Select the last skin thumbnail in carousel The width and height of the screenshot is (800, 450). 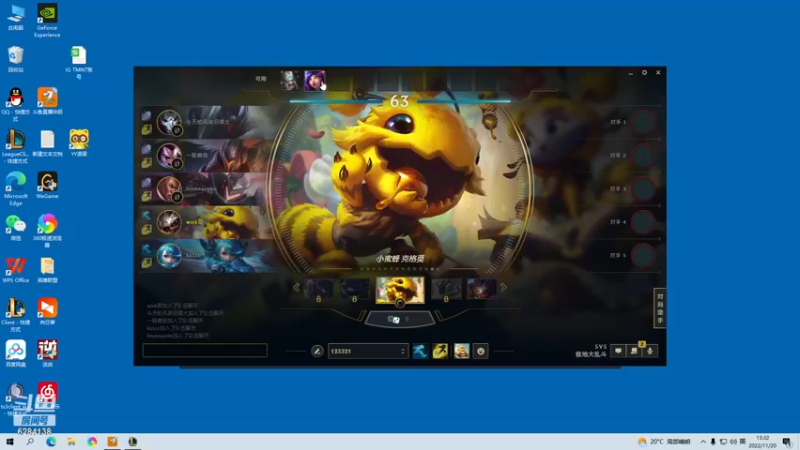coord(482,289)
